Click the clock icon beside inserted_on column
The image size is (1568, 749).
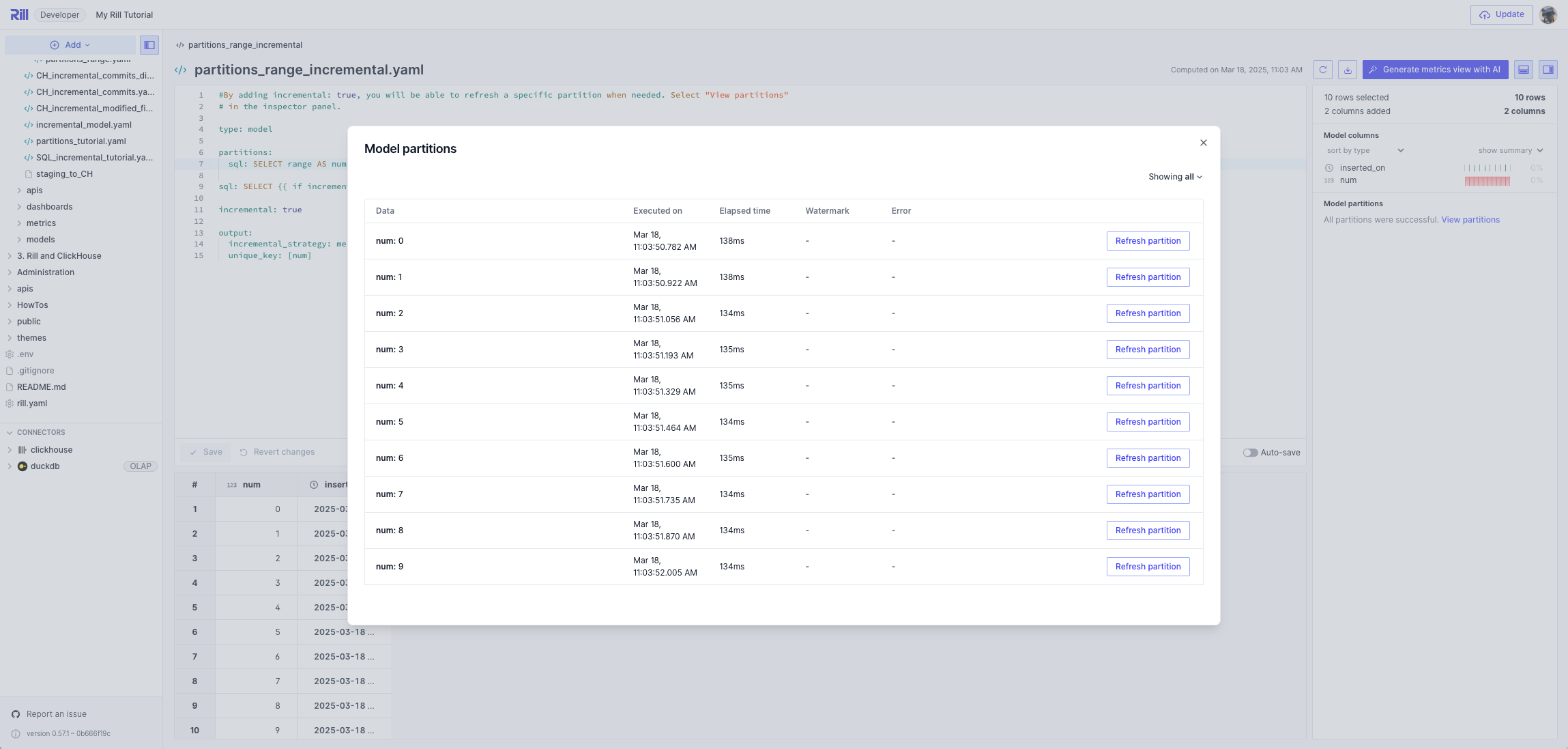coord(1329,167)
